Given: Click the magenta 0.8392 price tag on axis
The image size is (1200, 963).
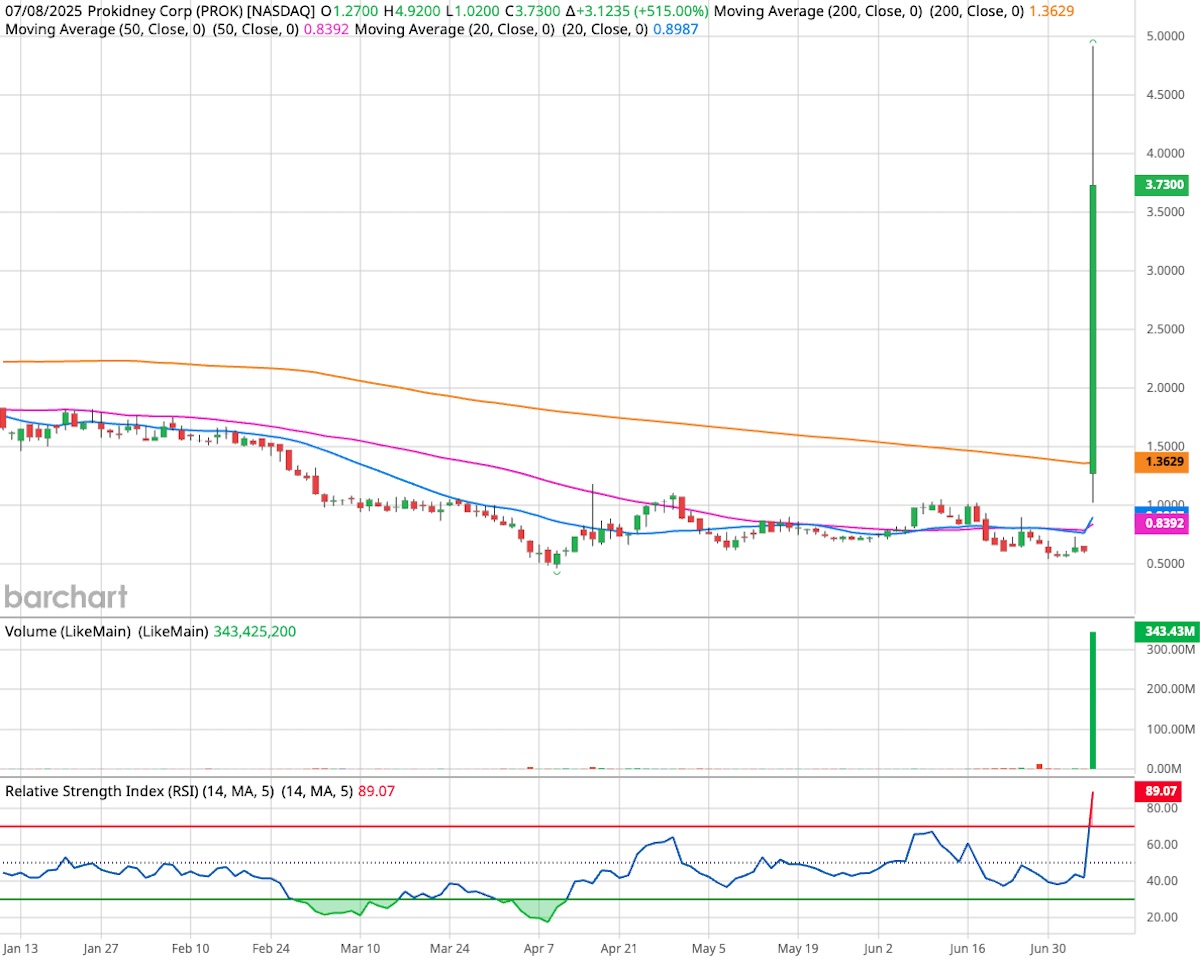Looking at the screenshot, I should coord(1160,523).
